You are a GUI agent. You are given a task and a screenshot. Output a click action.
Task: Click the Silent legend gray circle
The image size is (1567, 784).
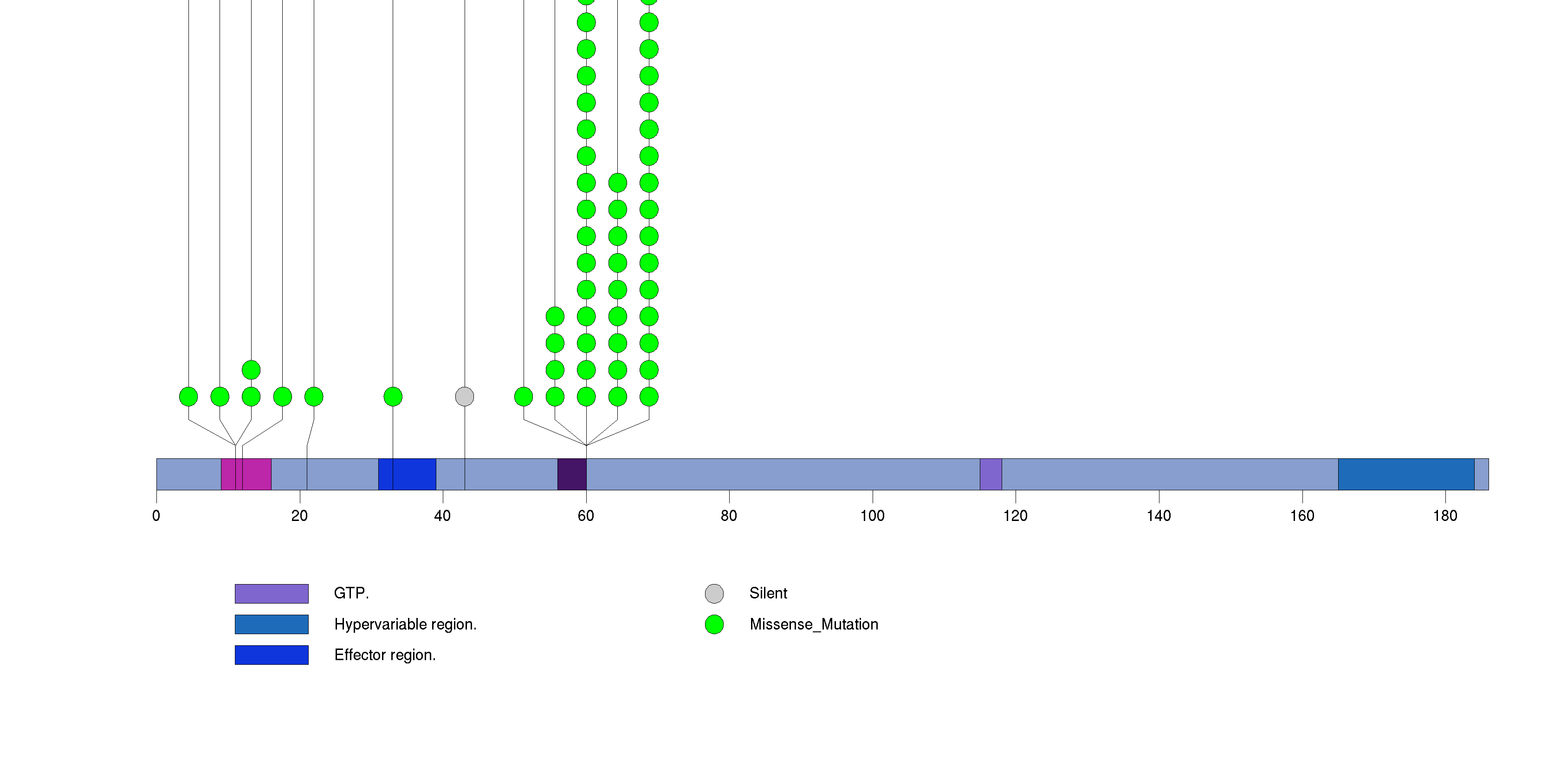click(714, 593)
